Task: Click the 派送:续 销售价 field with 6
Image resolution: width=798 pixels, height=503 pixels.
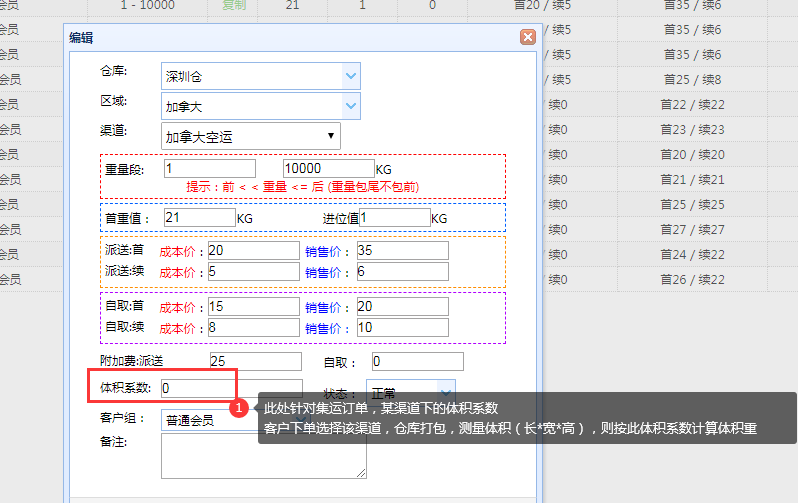Action: pos(403,271)
